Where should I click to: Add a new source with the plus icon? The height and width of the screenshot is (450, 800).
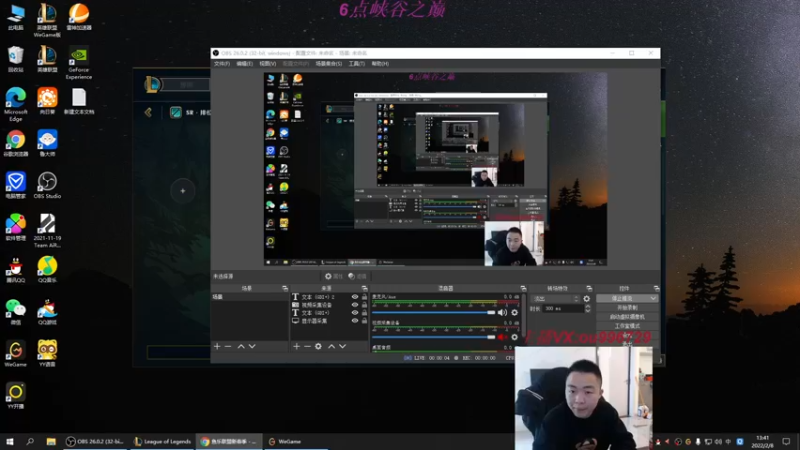(296, 346)
